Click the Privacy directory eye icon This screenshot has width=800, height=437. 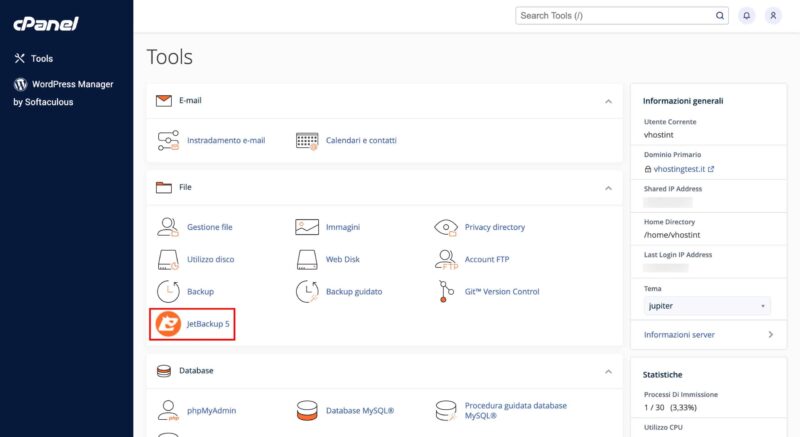445,227
